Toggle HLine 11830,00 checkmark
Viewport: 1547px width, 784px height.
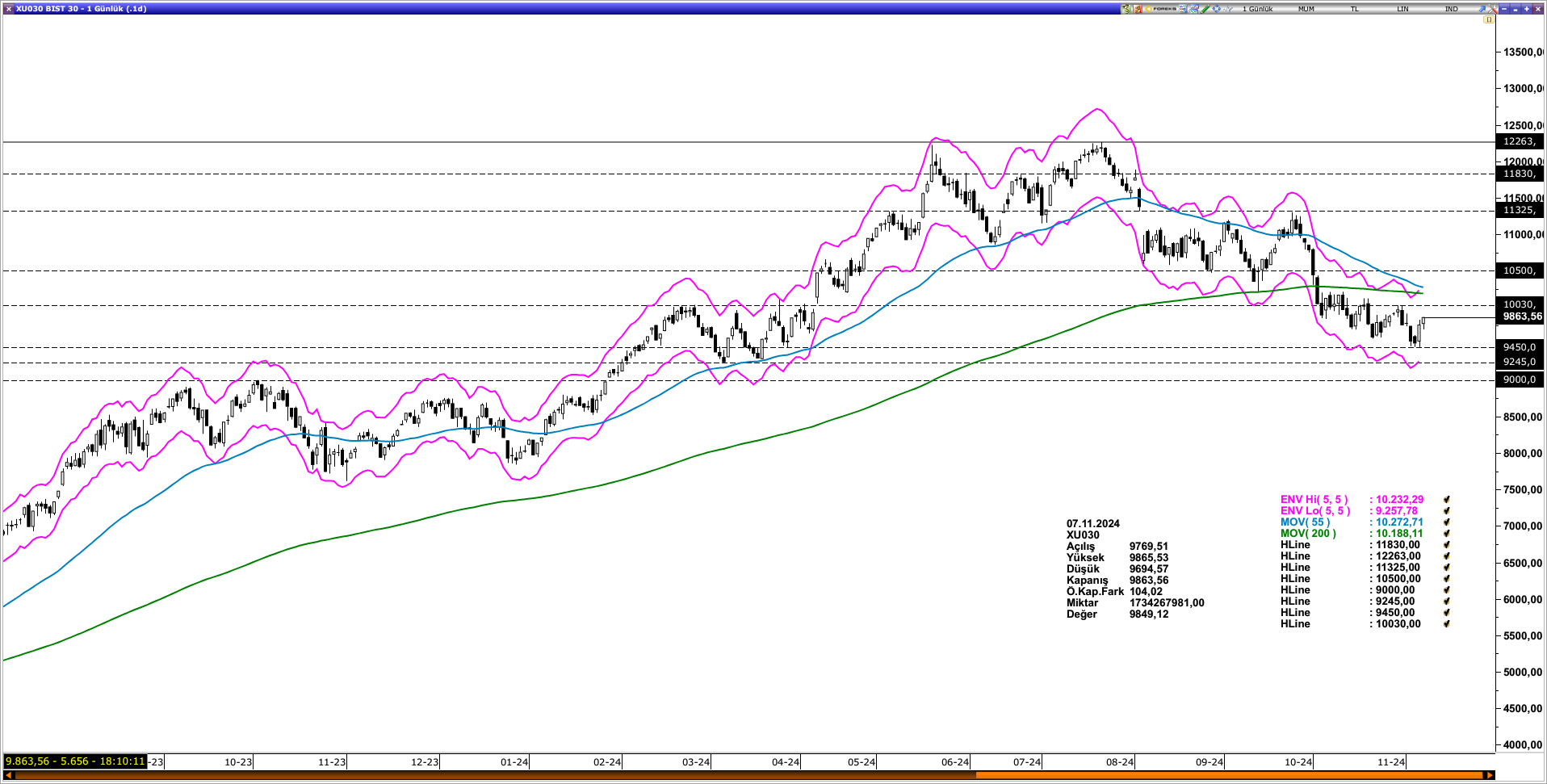coord(1447,545)
